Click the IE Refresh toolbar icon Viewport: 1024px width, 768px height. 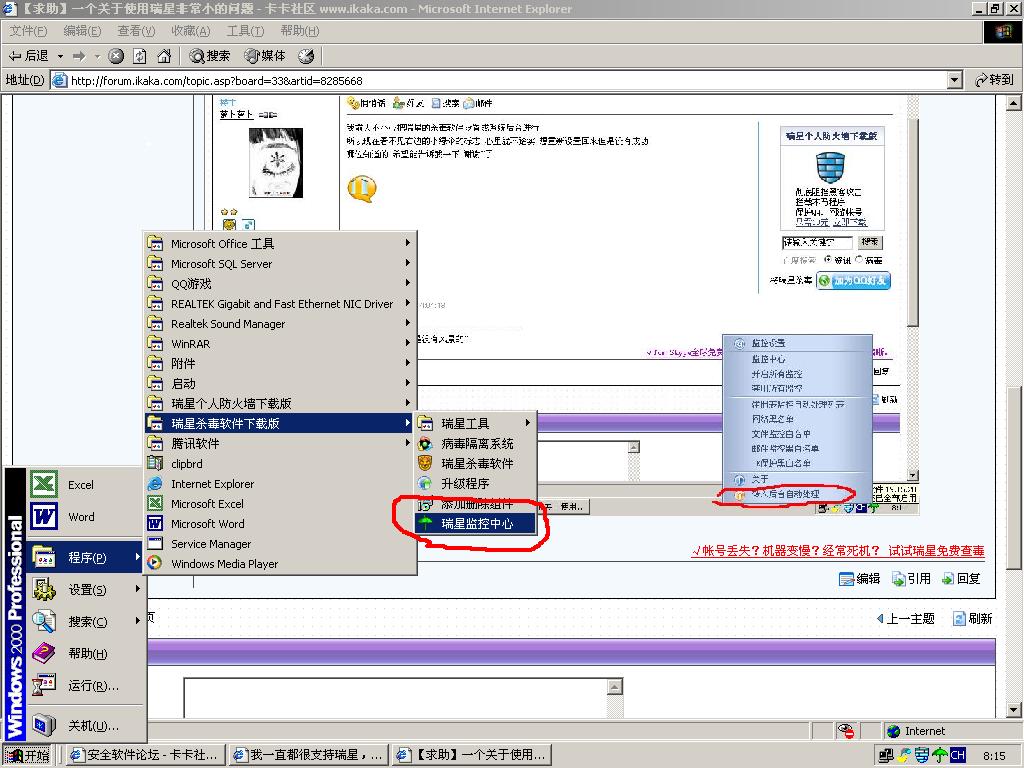click(140, 56)
